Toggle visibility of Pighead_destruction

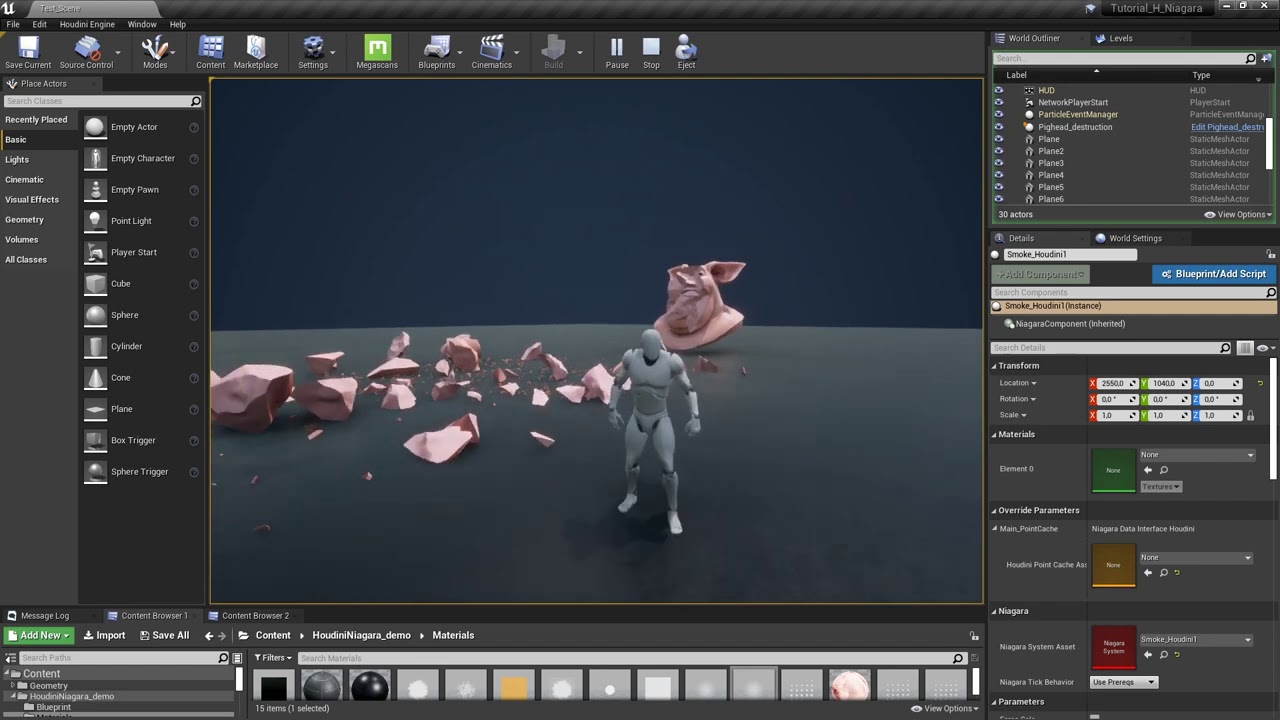coord(998,127)
